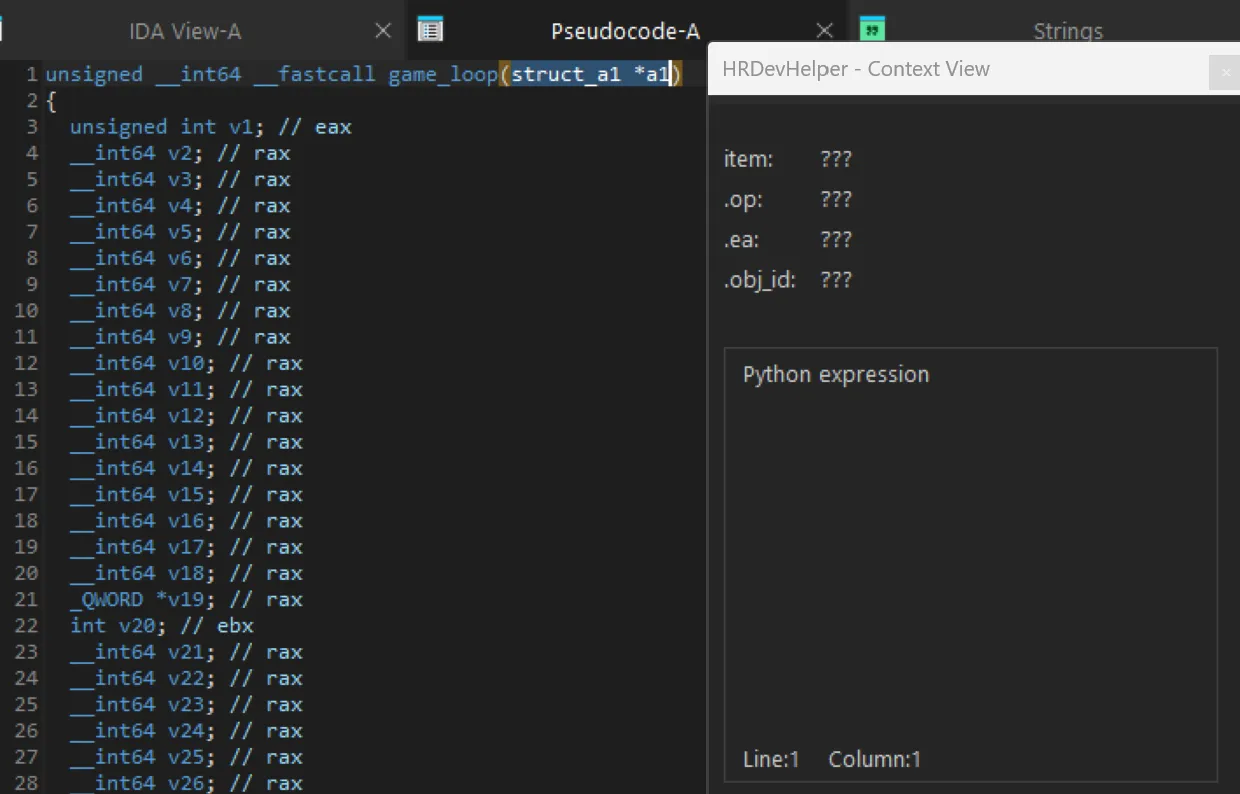Switch to the IDA View-A tab

point(185,31)
